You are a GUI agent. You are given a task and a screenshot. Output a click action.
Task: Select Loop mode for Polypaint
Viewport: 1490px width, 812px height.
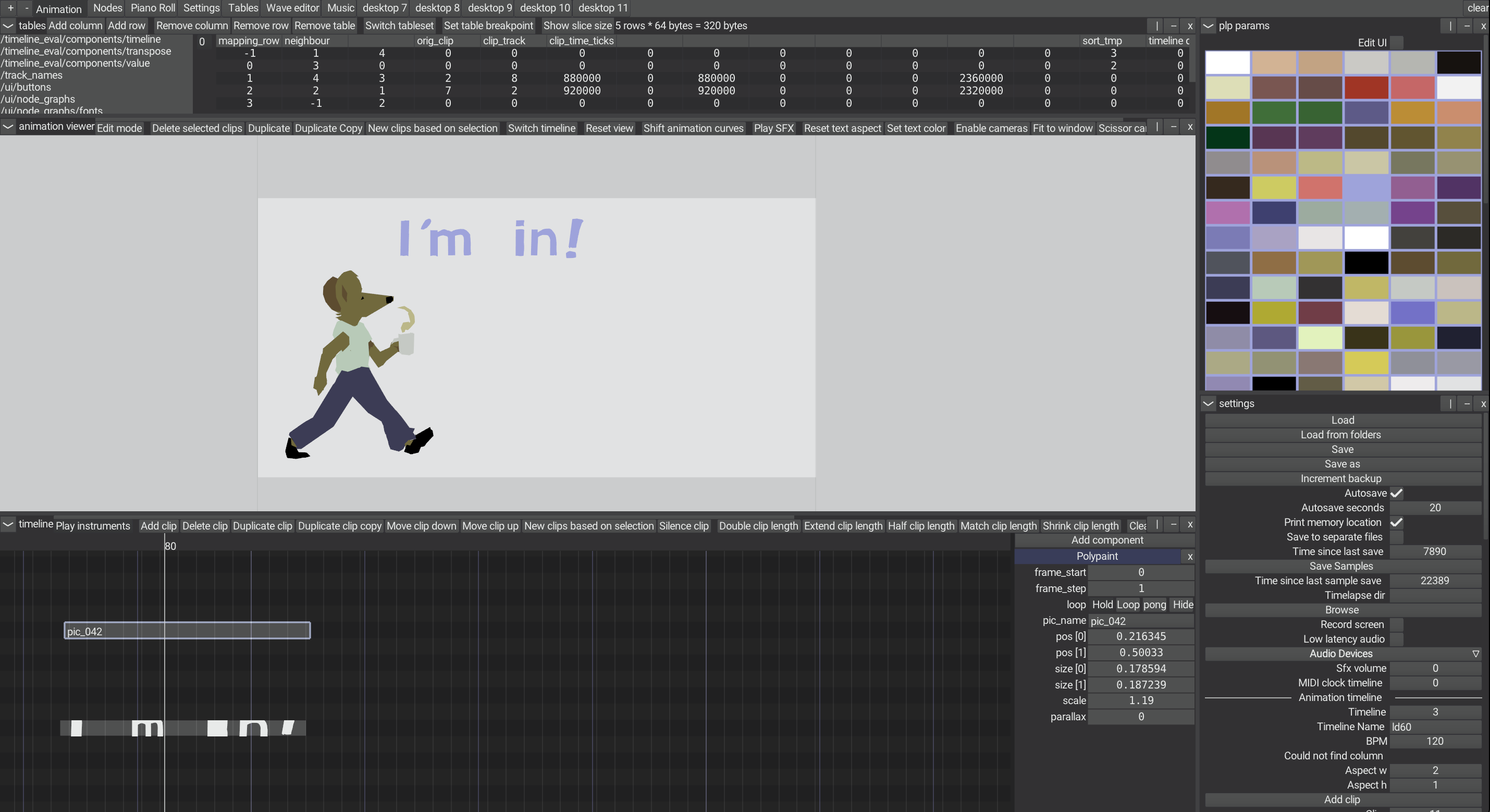click(x=1127, y=605)
